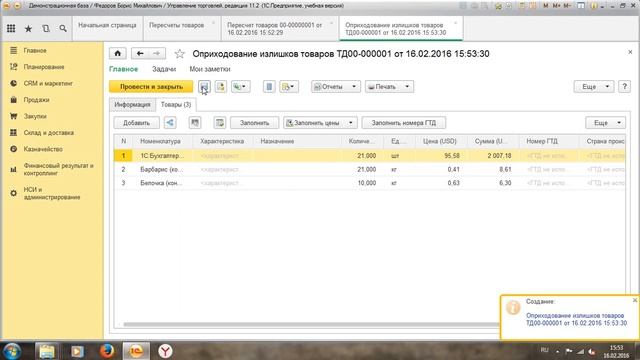Click the Post document icon
Image resolution: width=640 pixels, height=360 pixels.
pyautogui.click(x=221, y=87)
